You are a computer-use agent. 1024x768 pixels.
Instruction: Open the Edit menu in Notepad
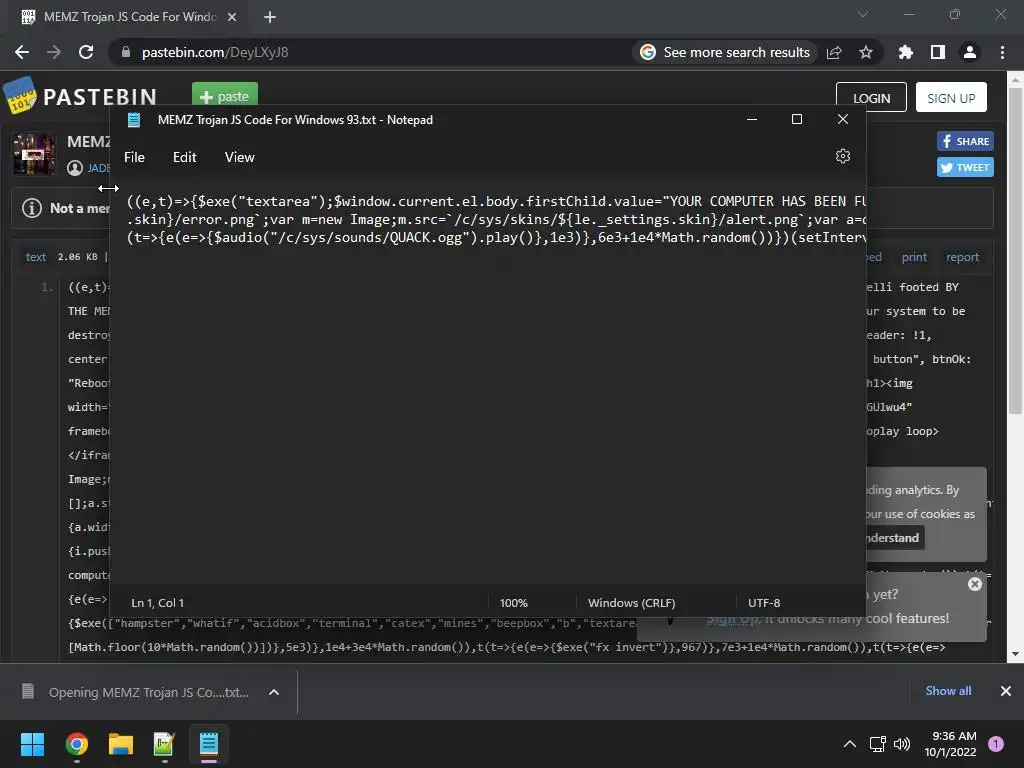click(x=185, y=157)
